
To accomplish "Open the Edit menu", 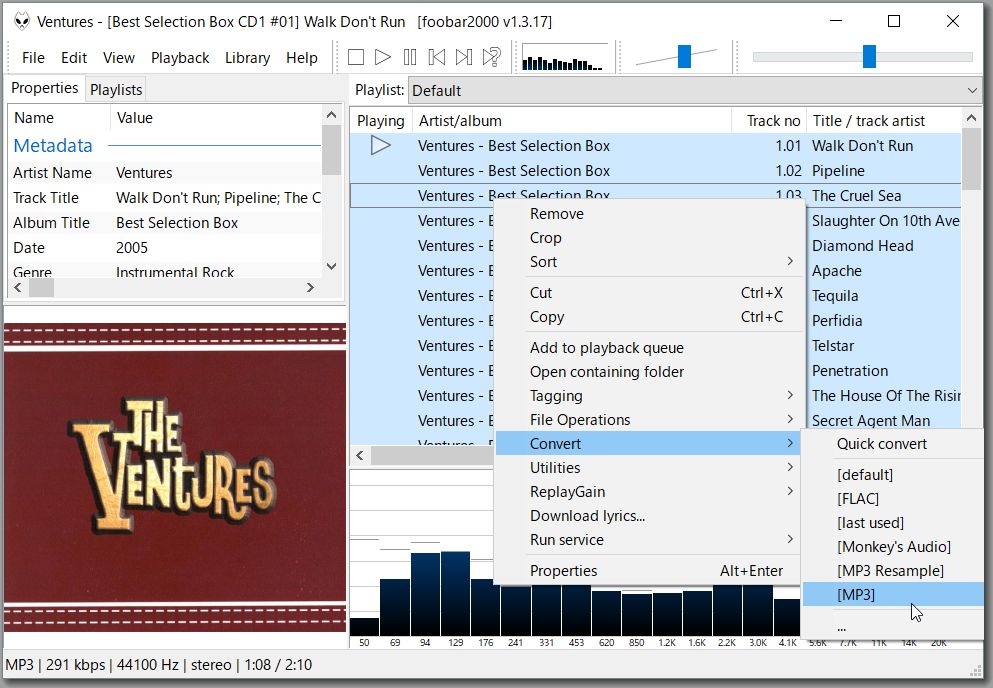I will (73, 58).
